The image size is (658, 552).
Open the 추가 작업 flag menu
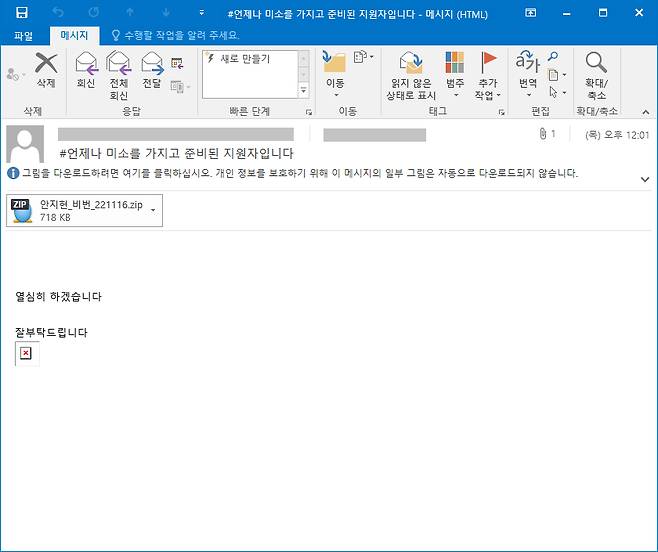tap(488, 76)
